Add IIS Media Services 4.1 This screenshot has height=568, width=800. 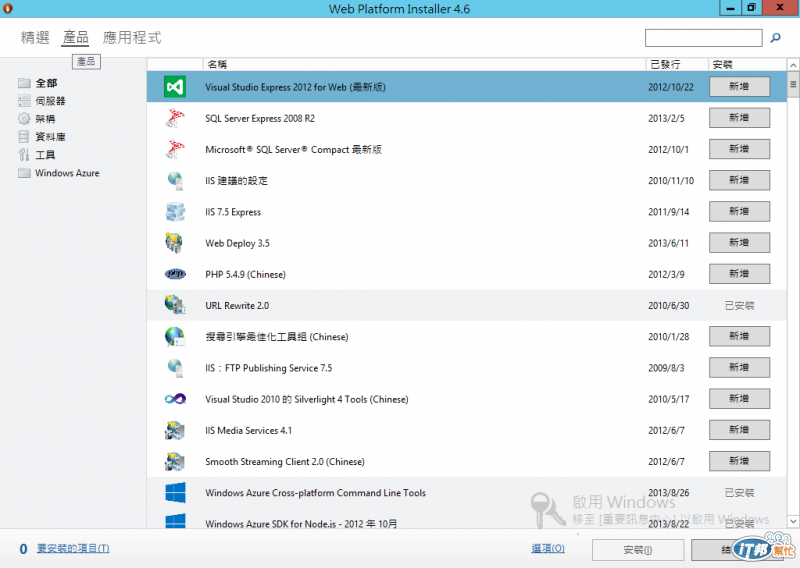tap(739, 430)
